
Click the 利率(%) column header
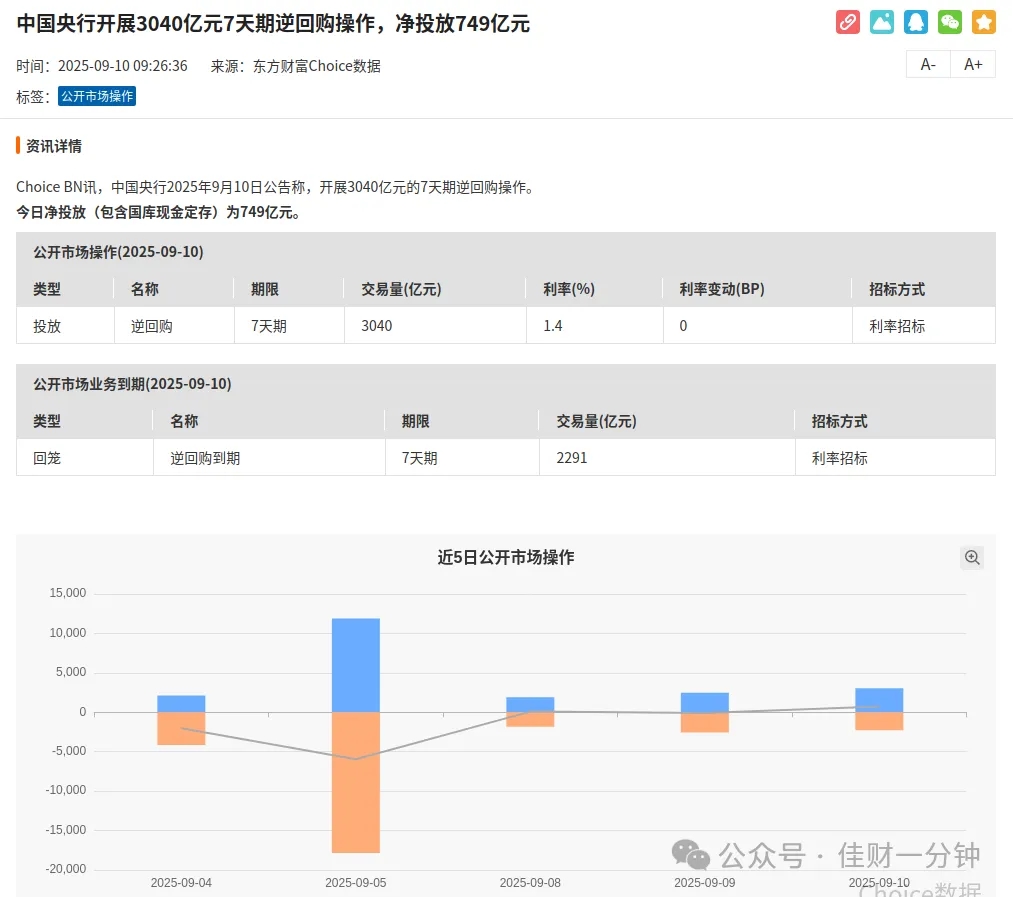pyautogui.click(x=569, y=289)
